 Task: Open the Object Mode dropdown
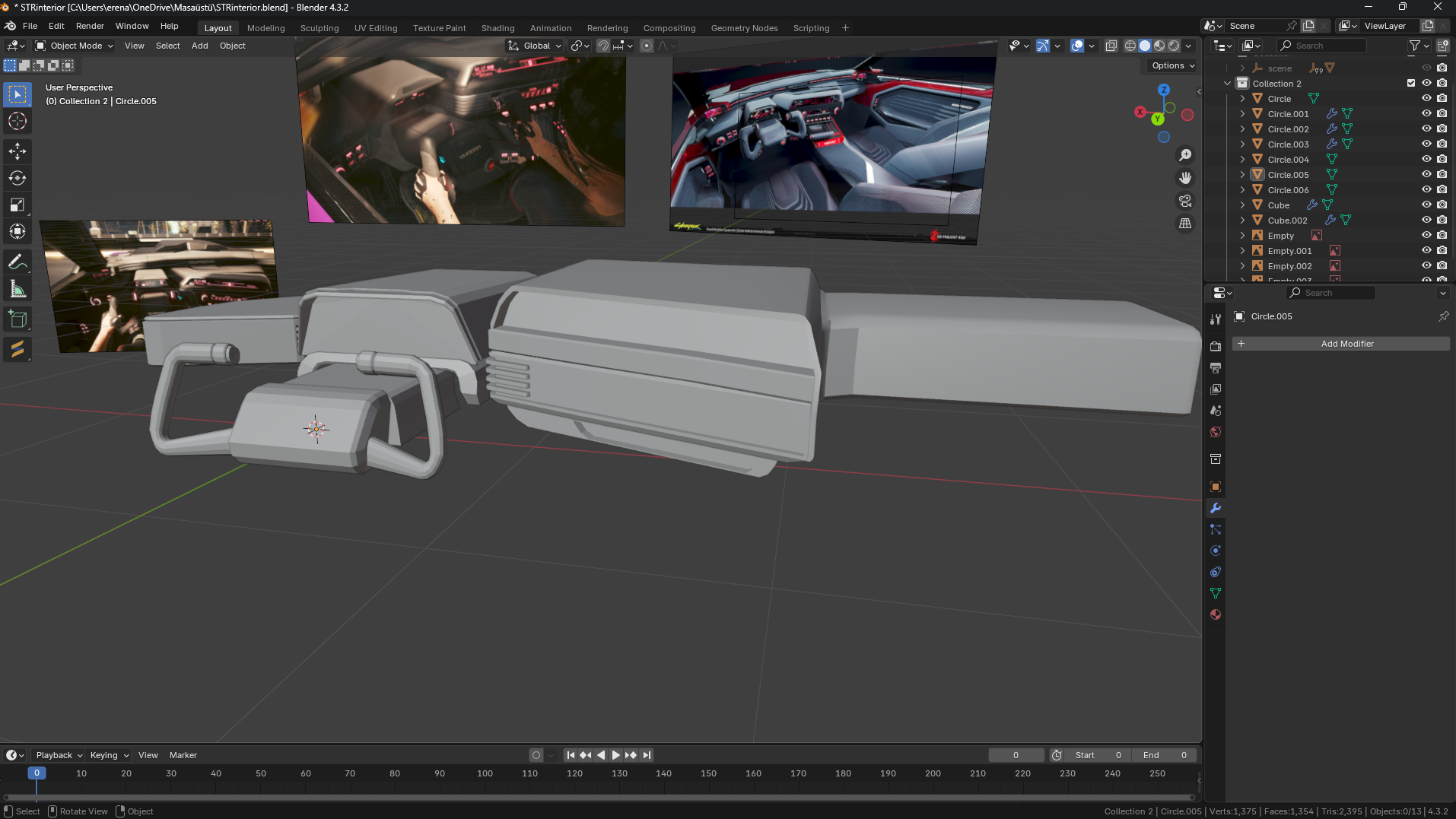click(x=75, y=46)
